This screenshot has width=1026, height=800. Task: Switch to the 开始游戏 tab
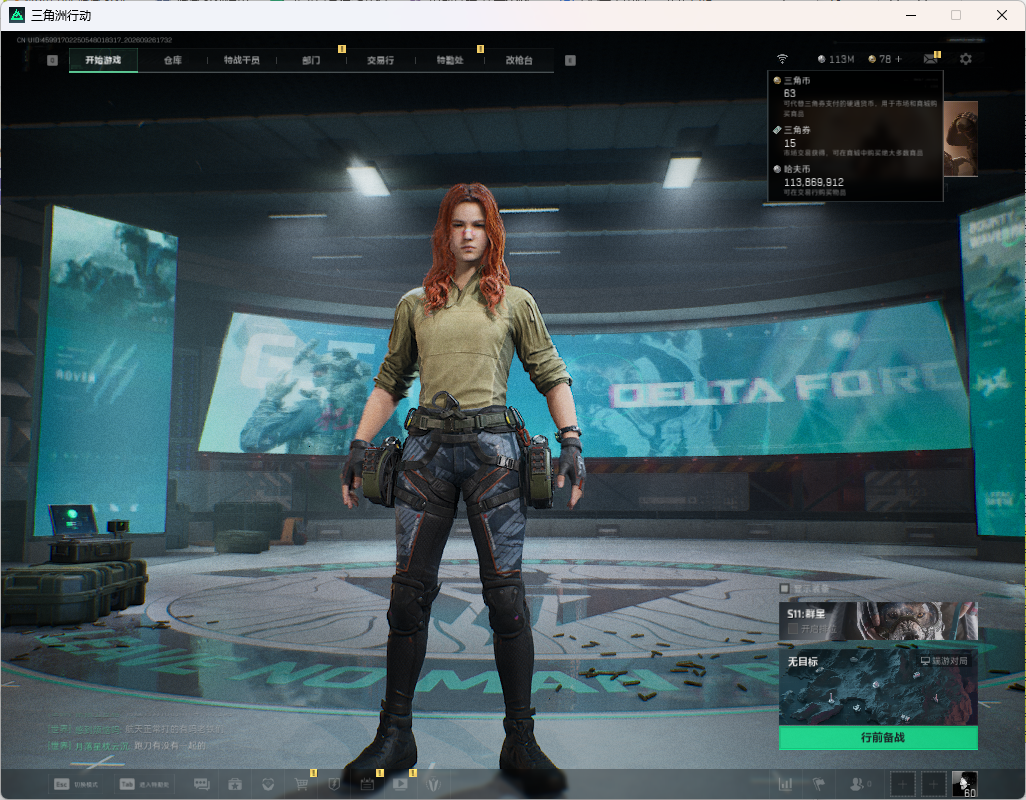[103, 60]
